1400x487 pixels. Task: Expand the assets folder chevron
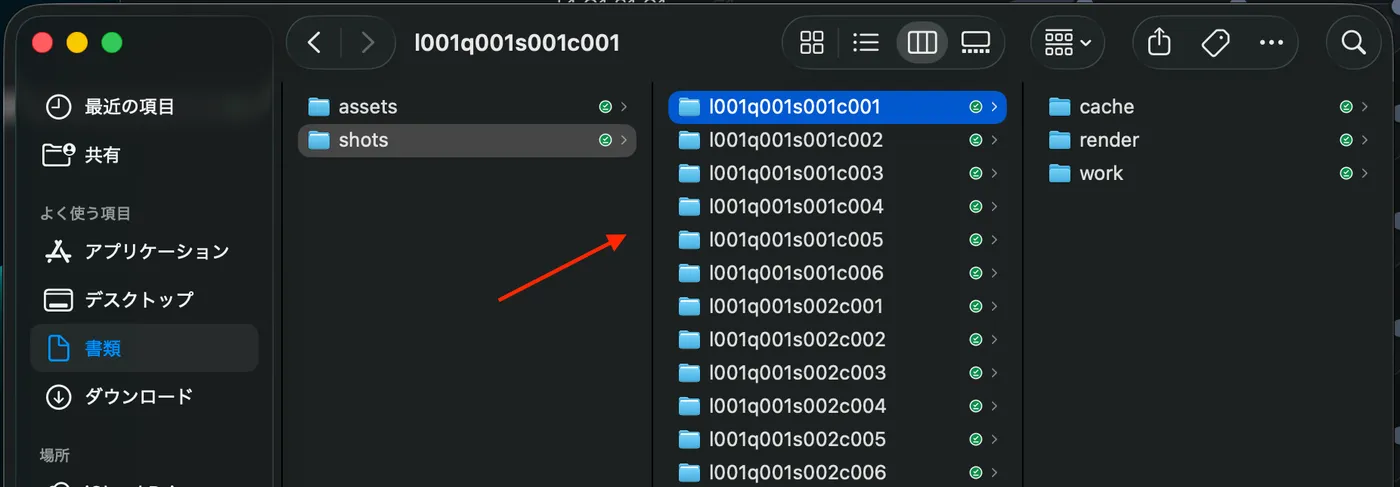(x=624, y=106)
